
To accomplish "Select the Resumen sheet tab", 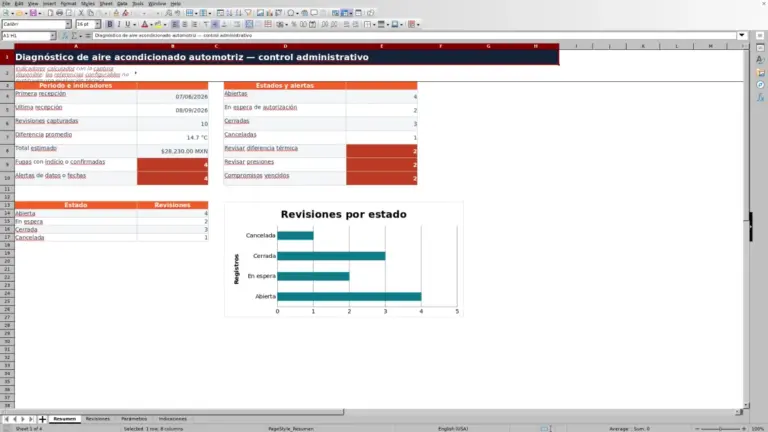I will pyautogui.click(x=65, y=419).
